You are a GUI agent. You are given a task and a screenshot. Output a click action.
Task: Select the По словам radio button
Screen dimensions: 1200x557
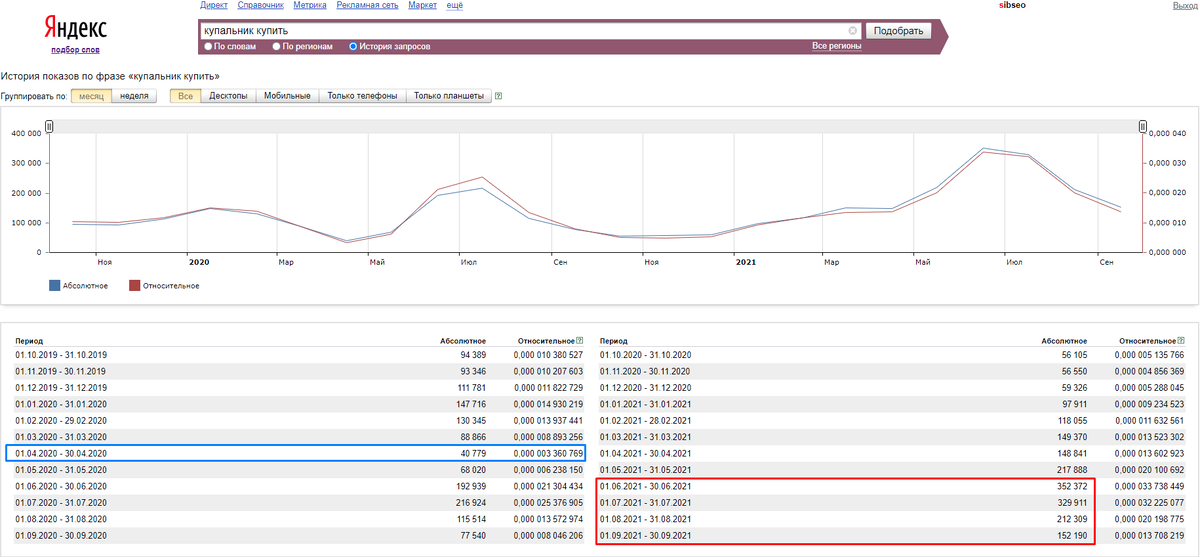(208, 46)
